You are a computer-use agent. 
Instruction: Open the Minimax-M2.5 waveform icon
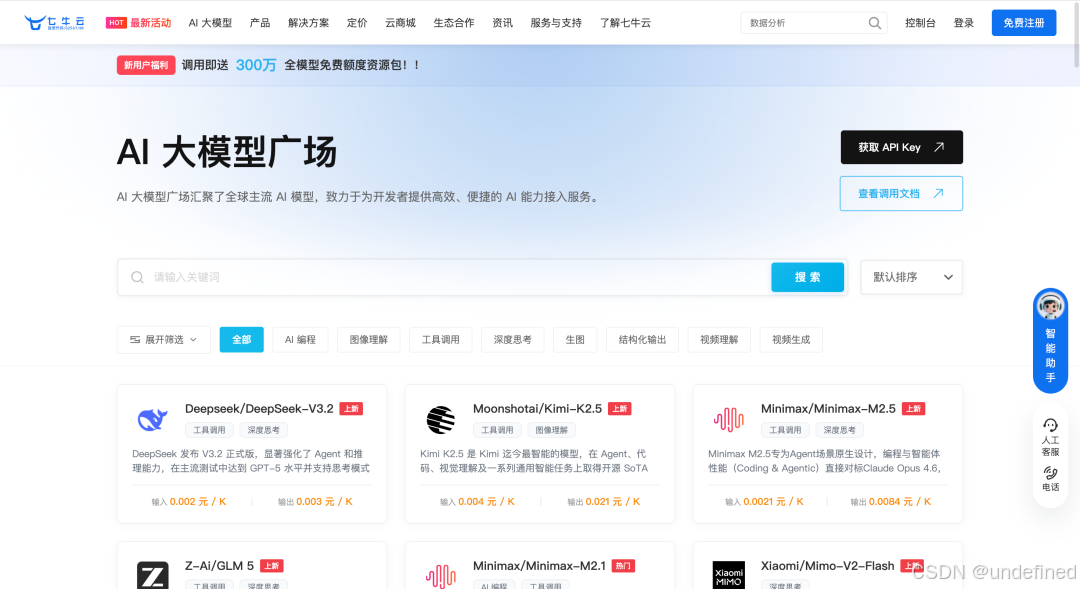coord(729,419)
